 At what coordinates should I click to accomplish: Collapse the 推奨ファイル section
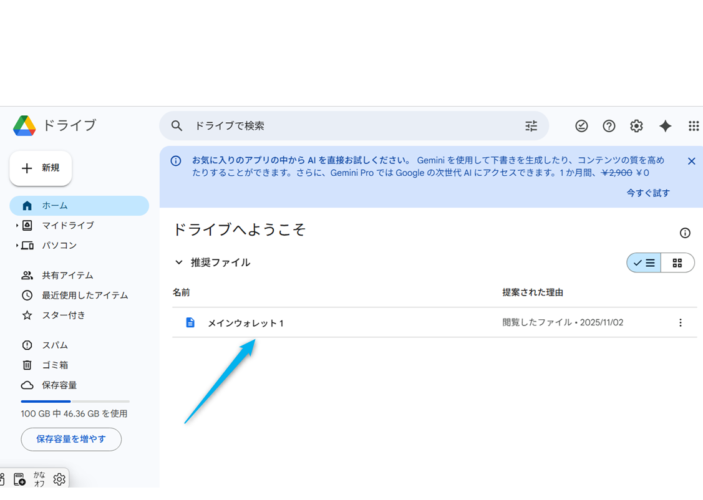point(178,262)
